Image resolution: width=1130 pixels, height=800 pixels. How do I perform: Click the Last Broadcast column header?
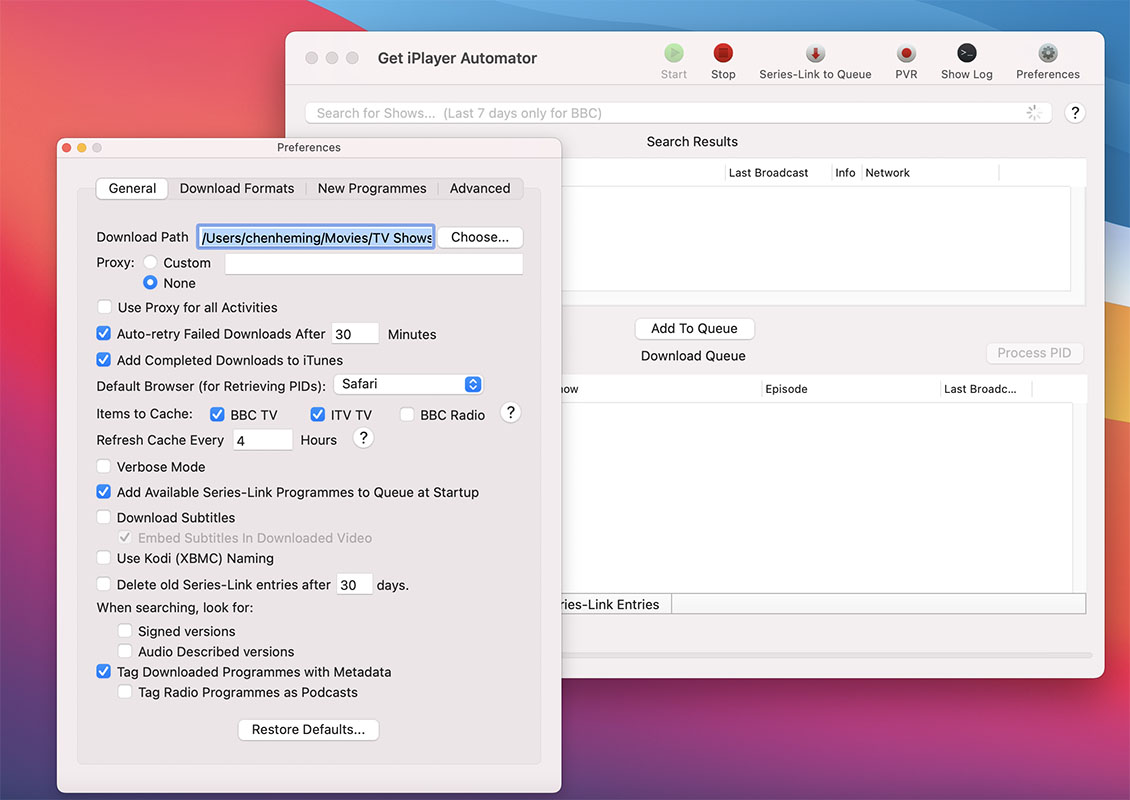point(768,173)
